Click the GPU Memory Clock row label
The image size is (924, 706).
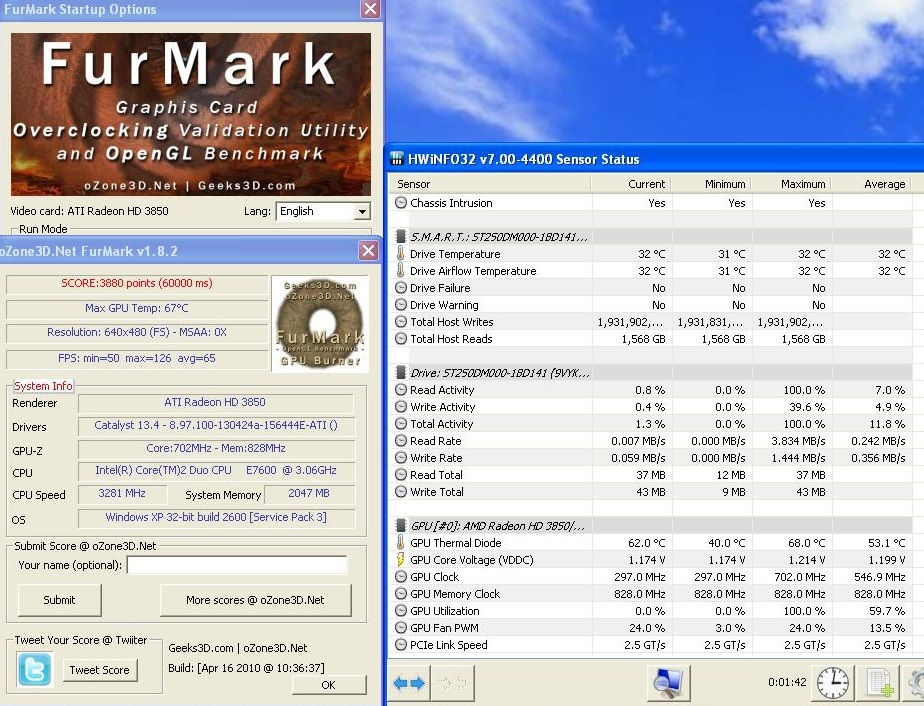[x=455, y=594]
